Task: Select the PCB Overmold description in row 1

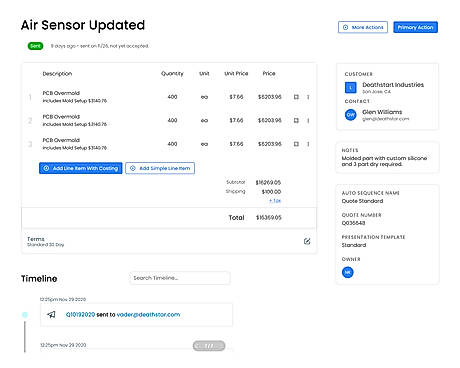Action: pos(61,93)
